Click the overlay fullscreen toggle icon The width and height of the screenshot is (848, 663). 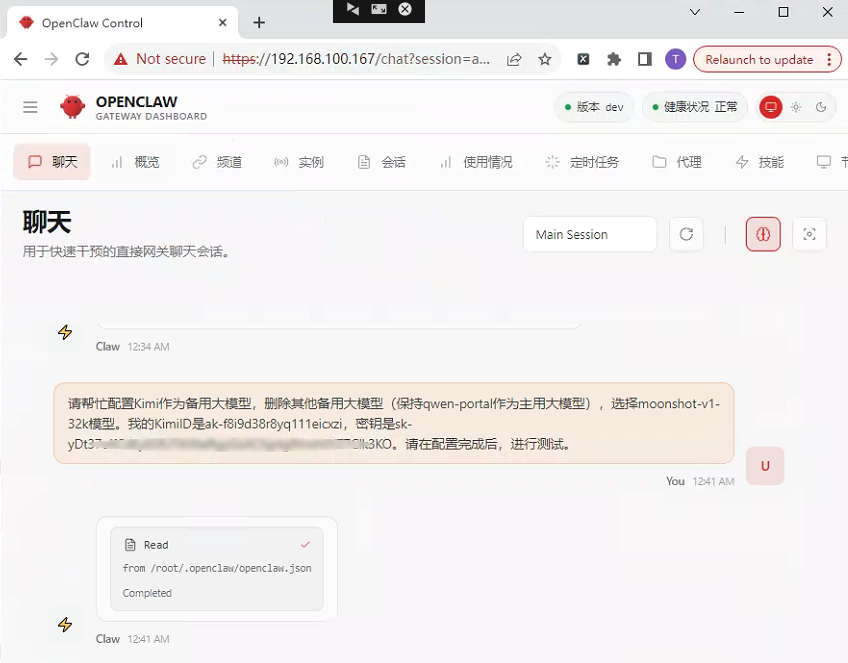click(x=379, y=9)
